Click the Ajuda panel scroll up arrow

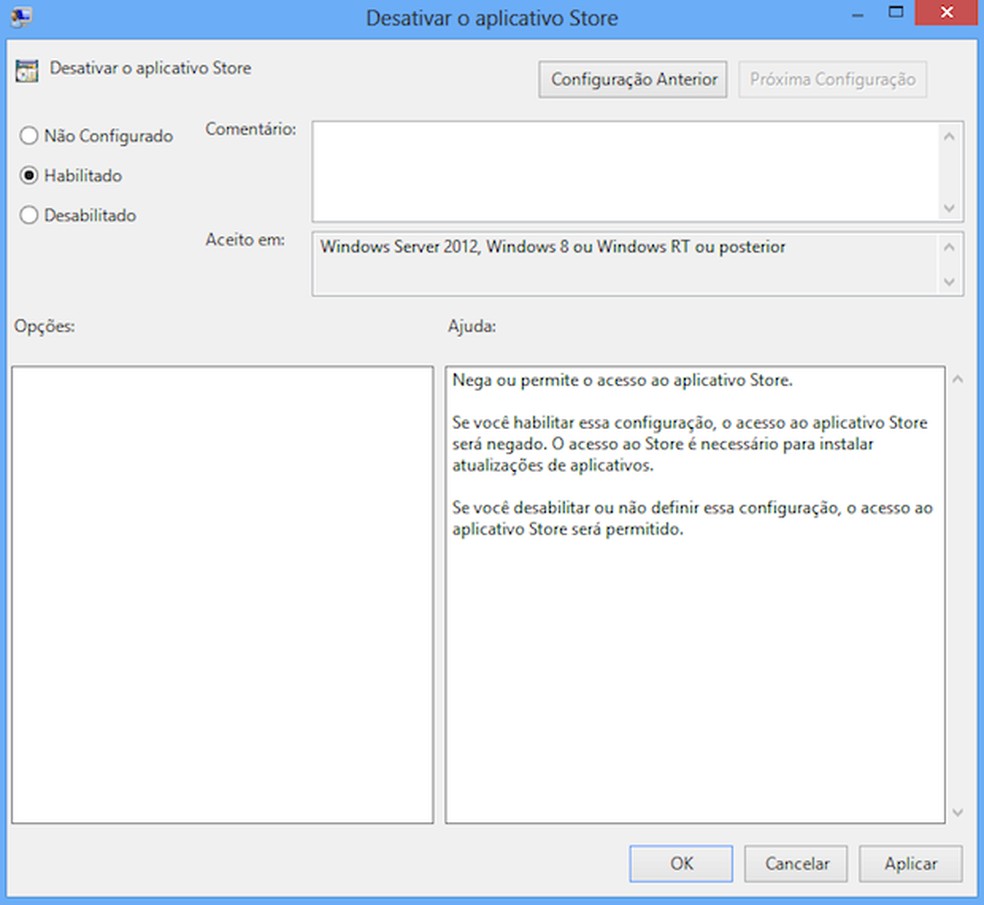(958, 379)
